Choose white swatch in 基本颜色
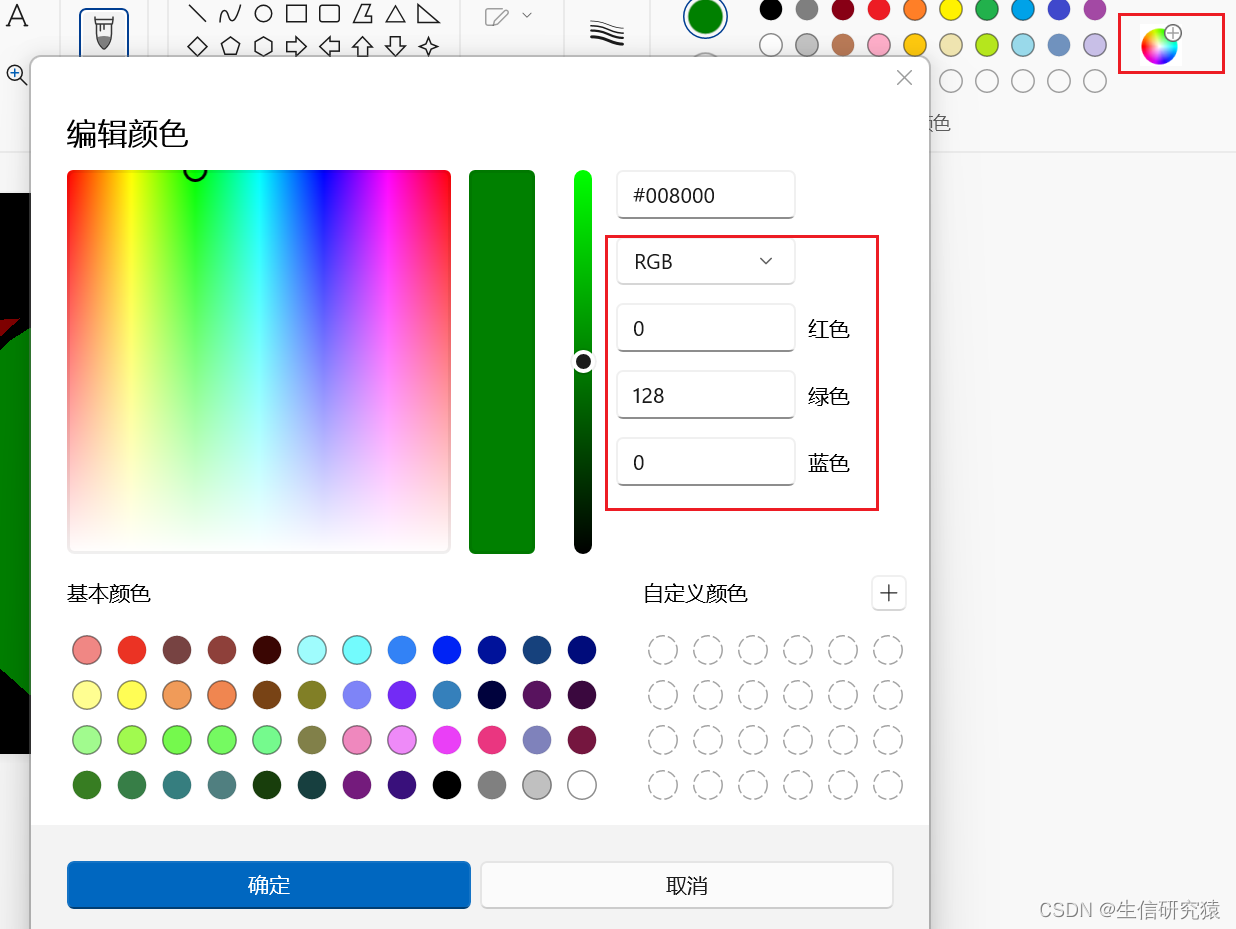This screenshot has height=929, width=1236. pos(582,785)
